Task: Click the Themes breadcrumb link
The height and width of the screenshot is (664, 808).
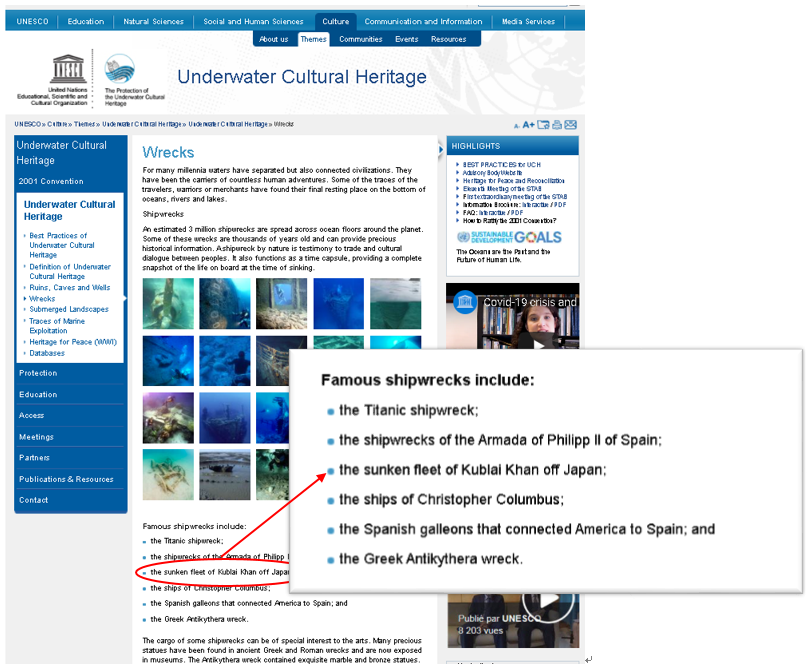Action: click(84, 124)
